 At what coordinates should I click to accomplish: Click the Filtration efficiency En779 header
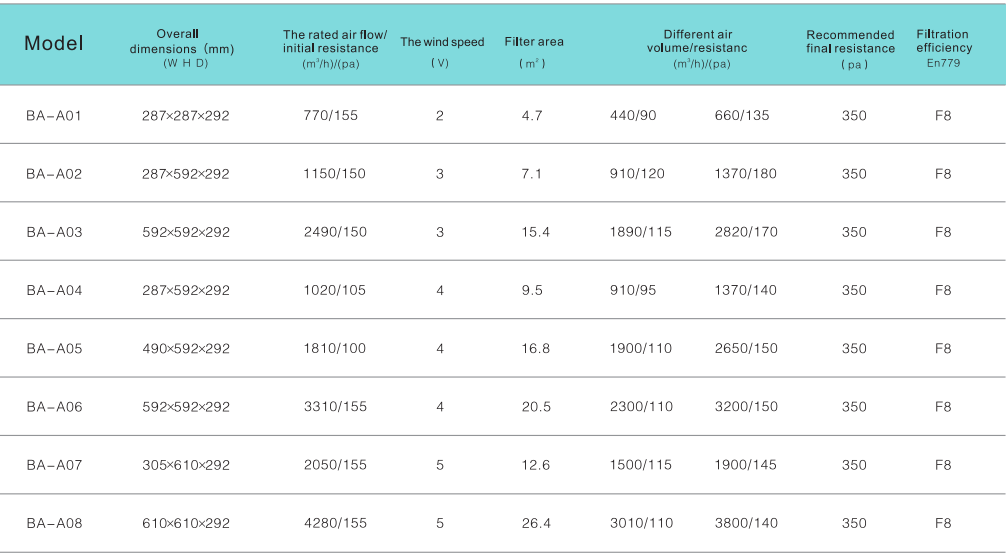coord(943,47)
